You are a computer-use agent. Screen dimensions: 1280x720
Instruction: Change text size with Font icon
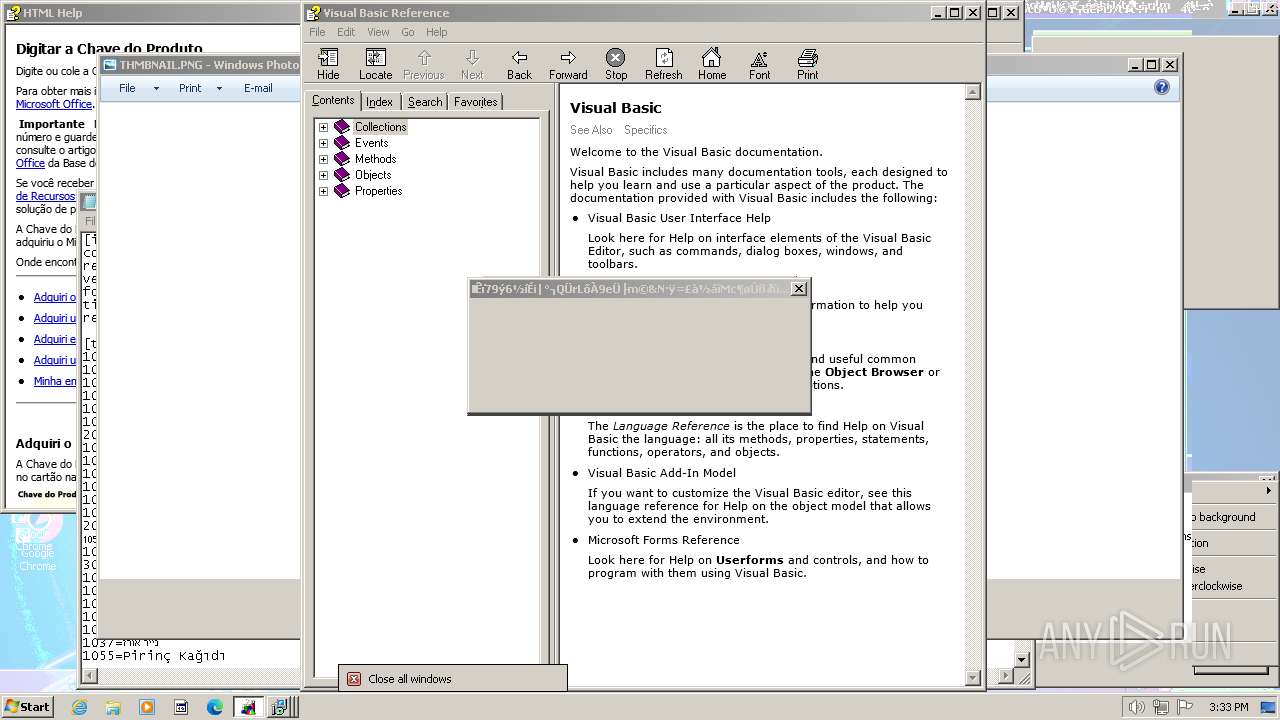(x=759, y=64)
